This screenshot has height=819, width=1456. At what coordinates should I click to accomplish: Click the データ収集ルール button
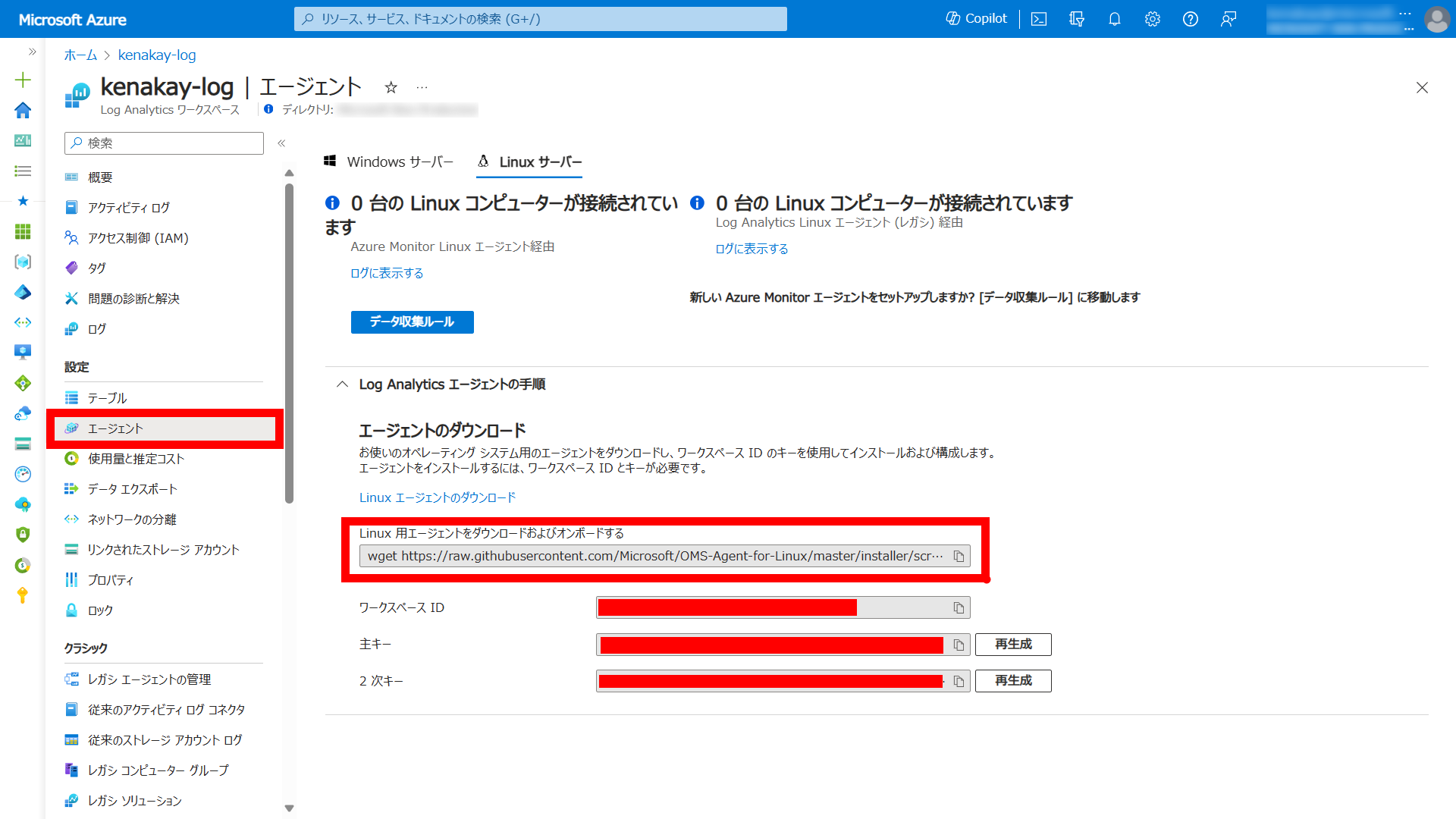pyautogui.click(x=412, y=322)
